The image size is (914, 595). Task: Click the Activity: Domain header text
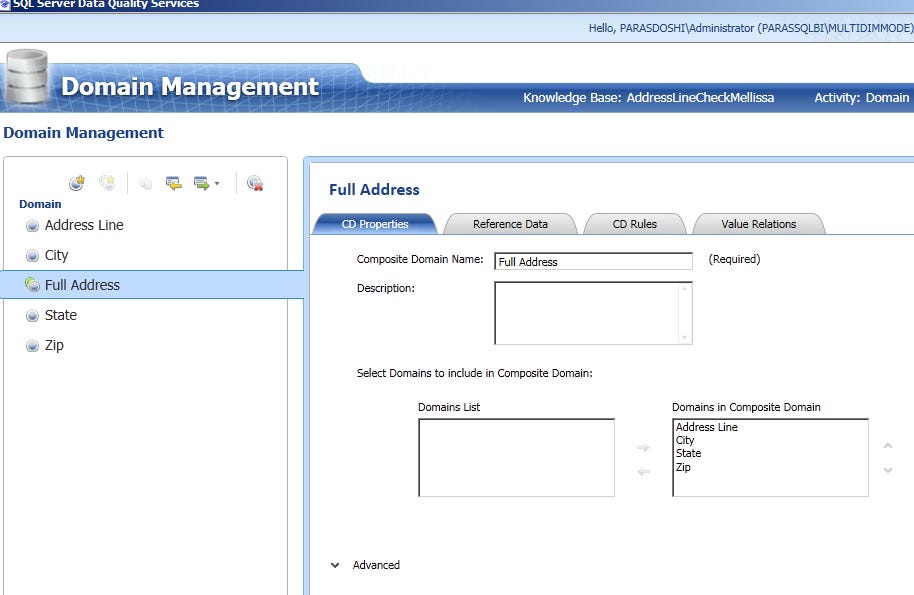pyautogui.click(x=862, y=97)
